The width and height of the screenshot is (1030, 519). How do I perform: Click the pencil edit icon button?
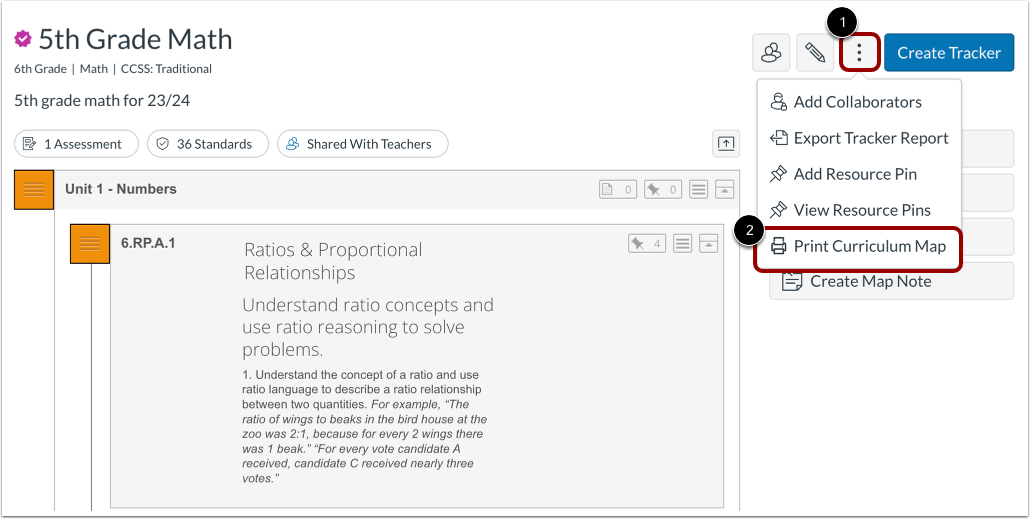tap(815, 53)
